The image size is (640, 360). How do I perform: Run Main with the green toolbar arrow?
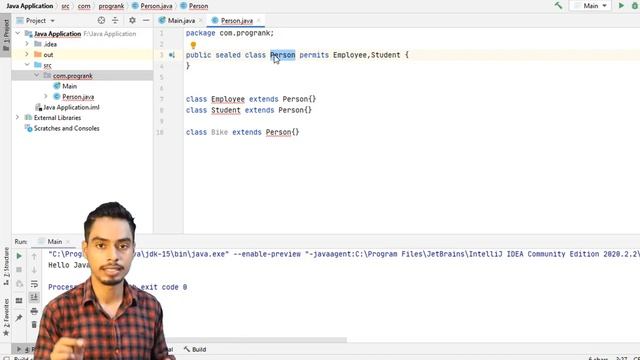pos(621,6)
